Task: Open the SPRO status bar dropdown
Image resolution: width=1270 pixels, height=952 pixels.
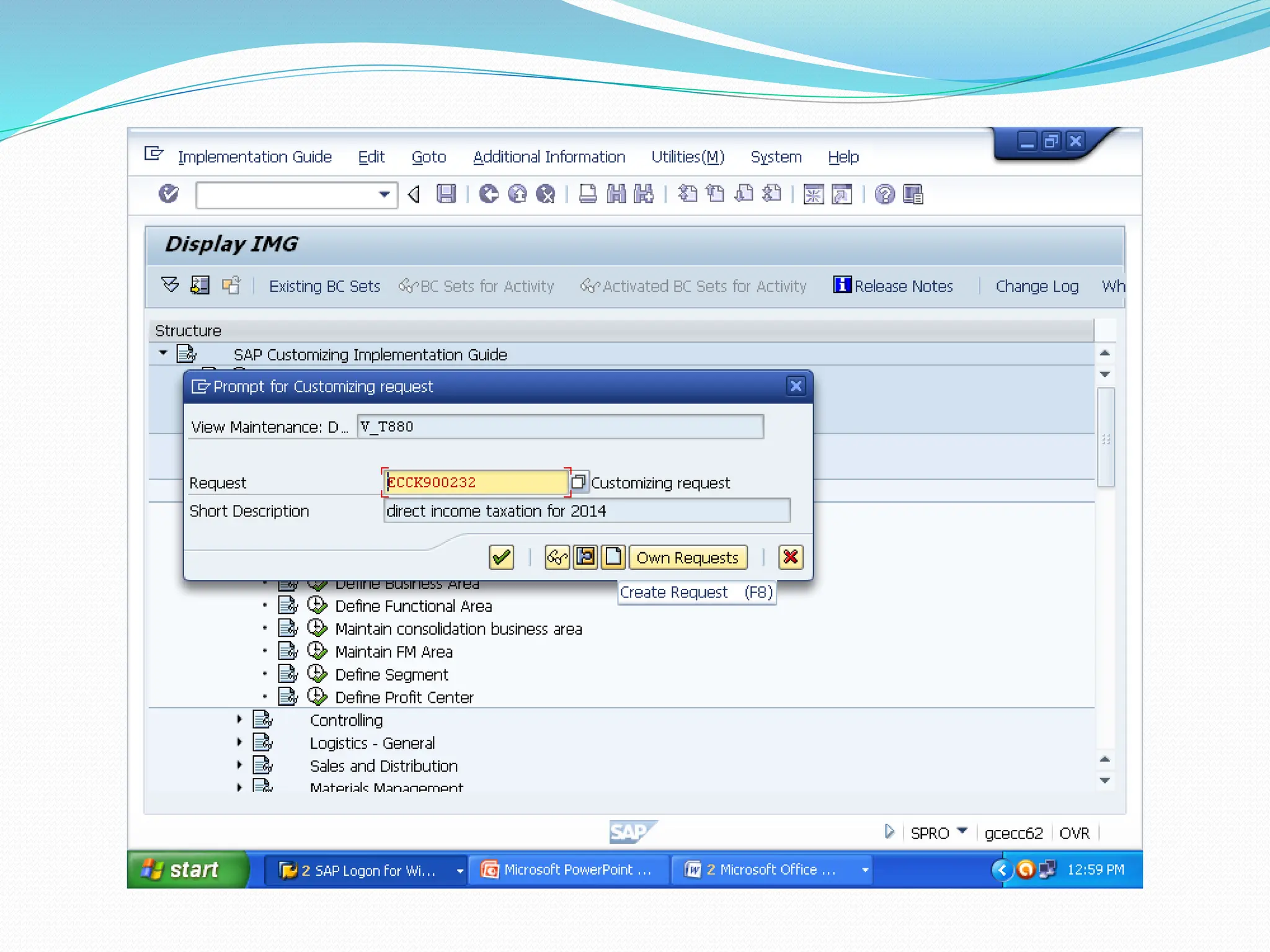Action: (962, 831)
